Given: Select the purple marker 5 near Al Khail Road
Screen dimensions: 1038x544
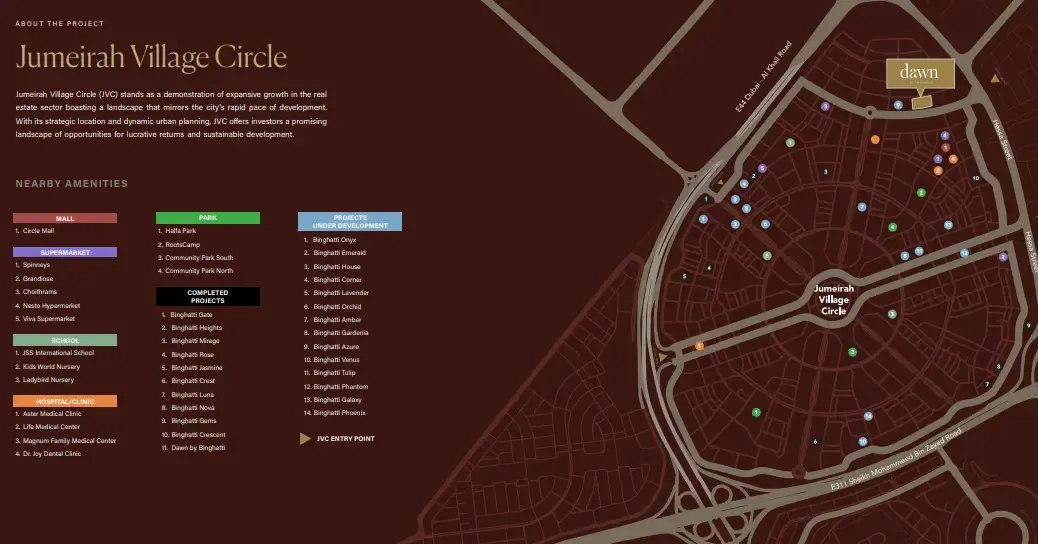Looking at the screenshot, I should 762,168.
